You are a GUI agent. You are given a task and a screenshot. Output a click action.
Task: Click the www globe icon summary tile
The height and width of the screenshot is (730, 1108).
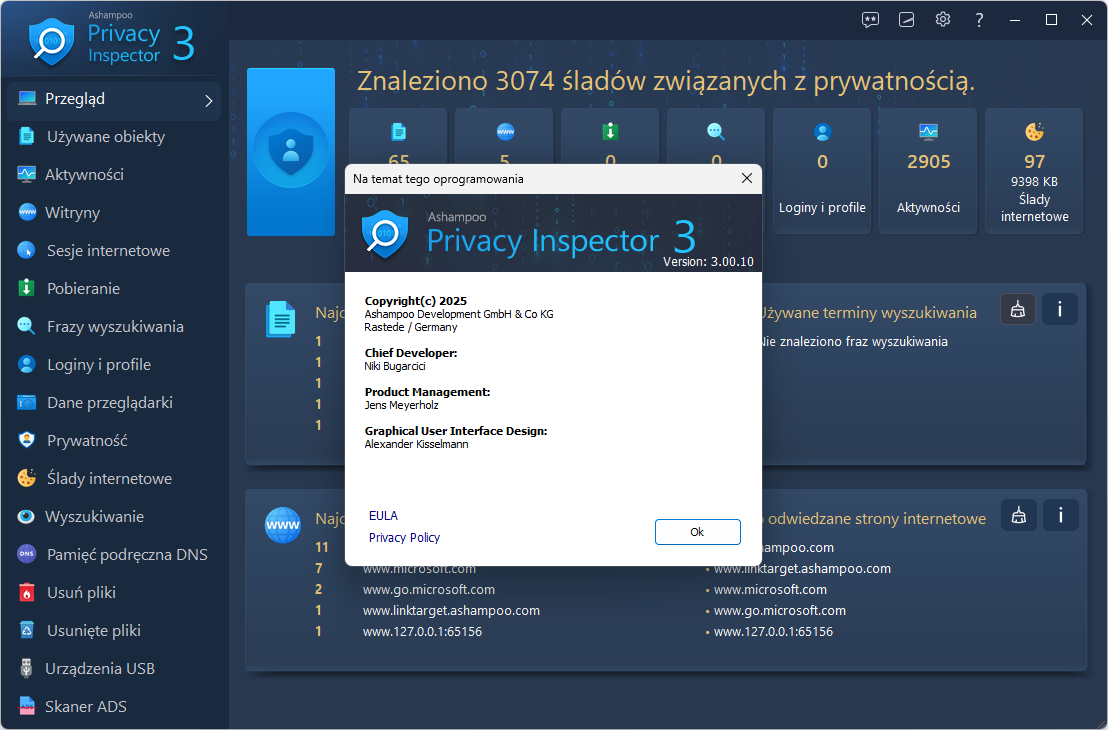coord(505,131)
